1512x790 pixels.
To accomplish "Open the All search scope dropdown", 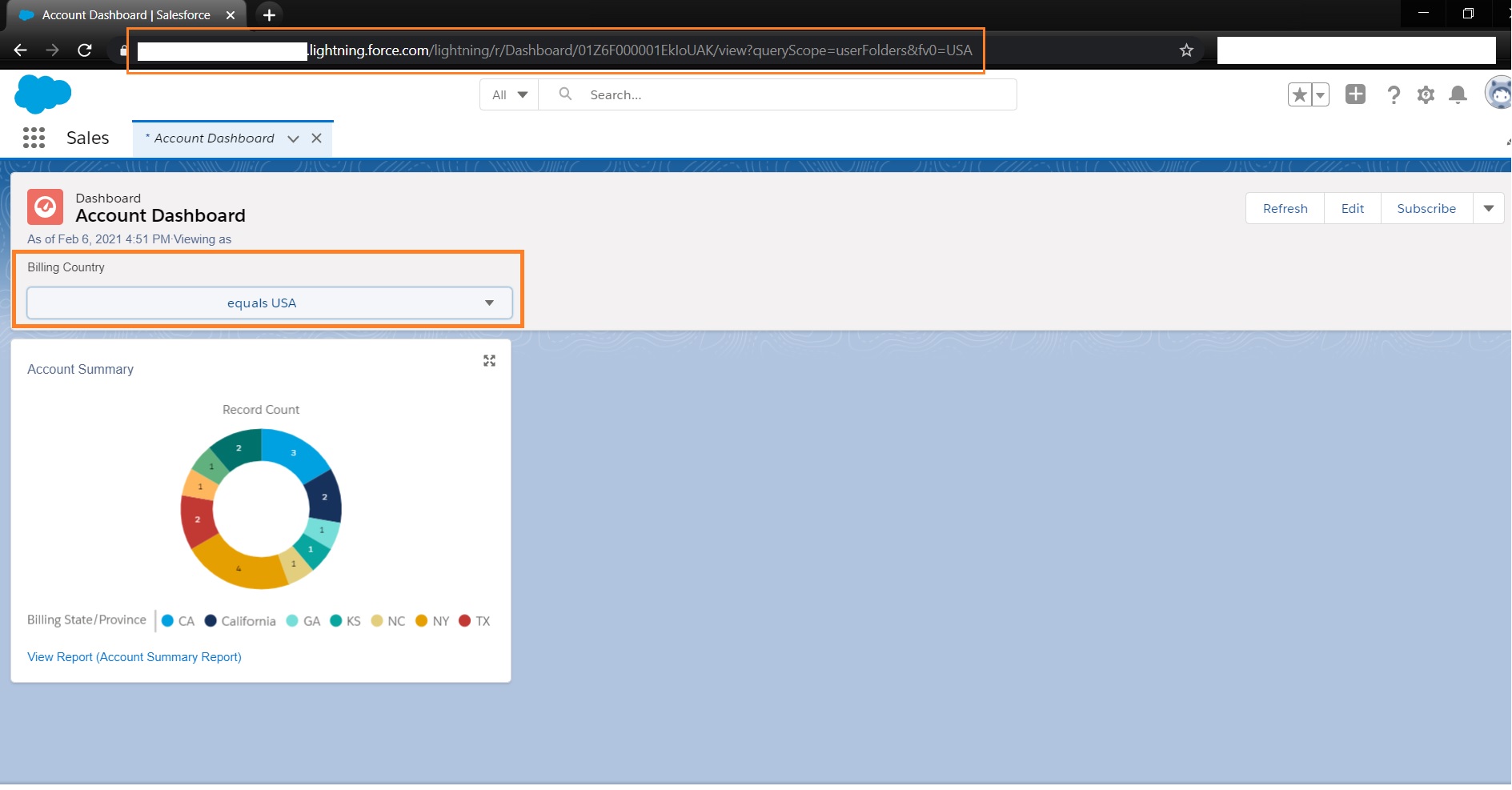I will coord(509,94).
